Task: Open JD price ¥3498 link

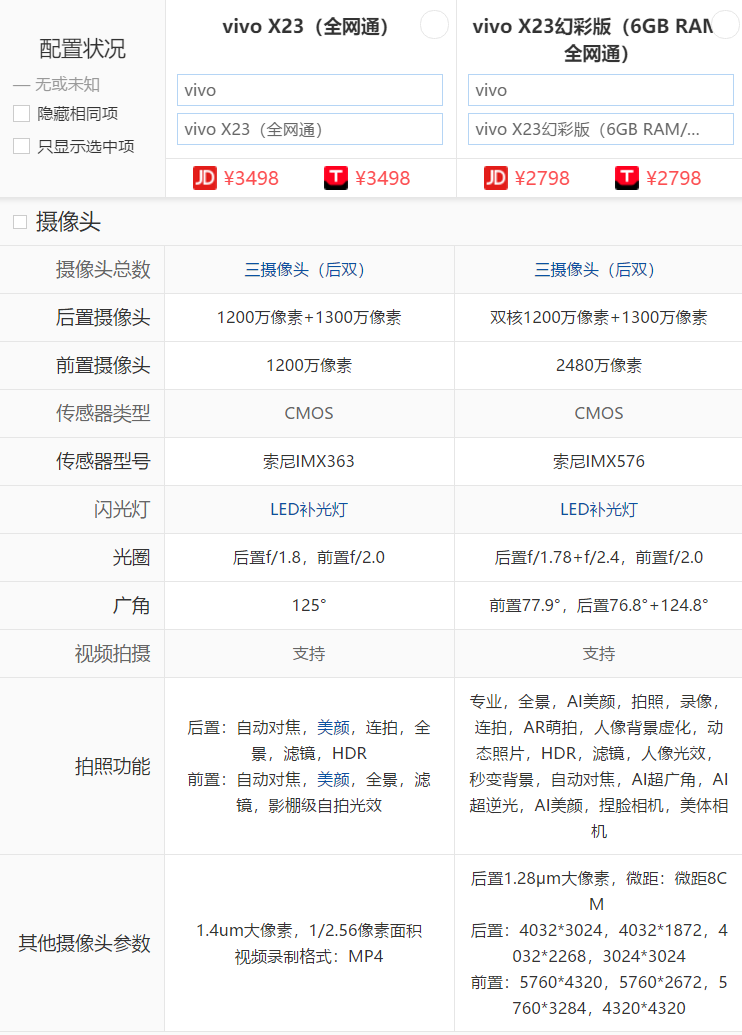Action: click(251, 178)
